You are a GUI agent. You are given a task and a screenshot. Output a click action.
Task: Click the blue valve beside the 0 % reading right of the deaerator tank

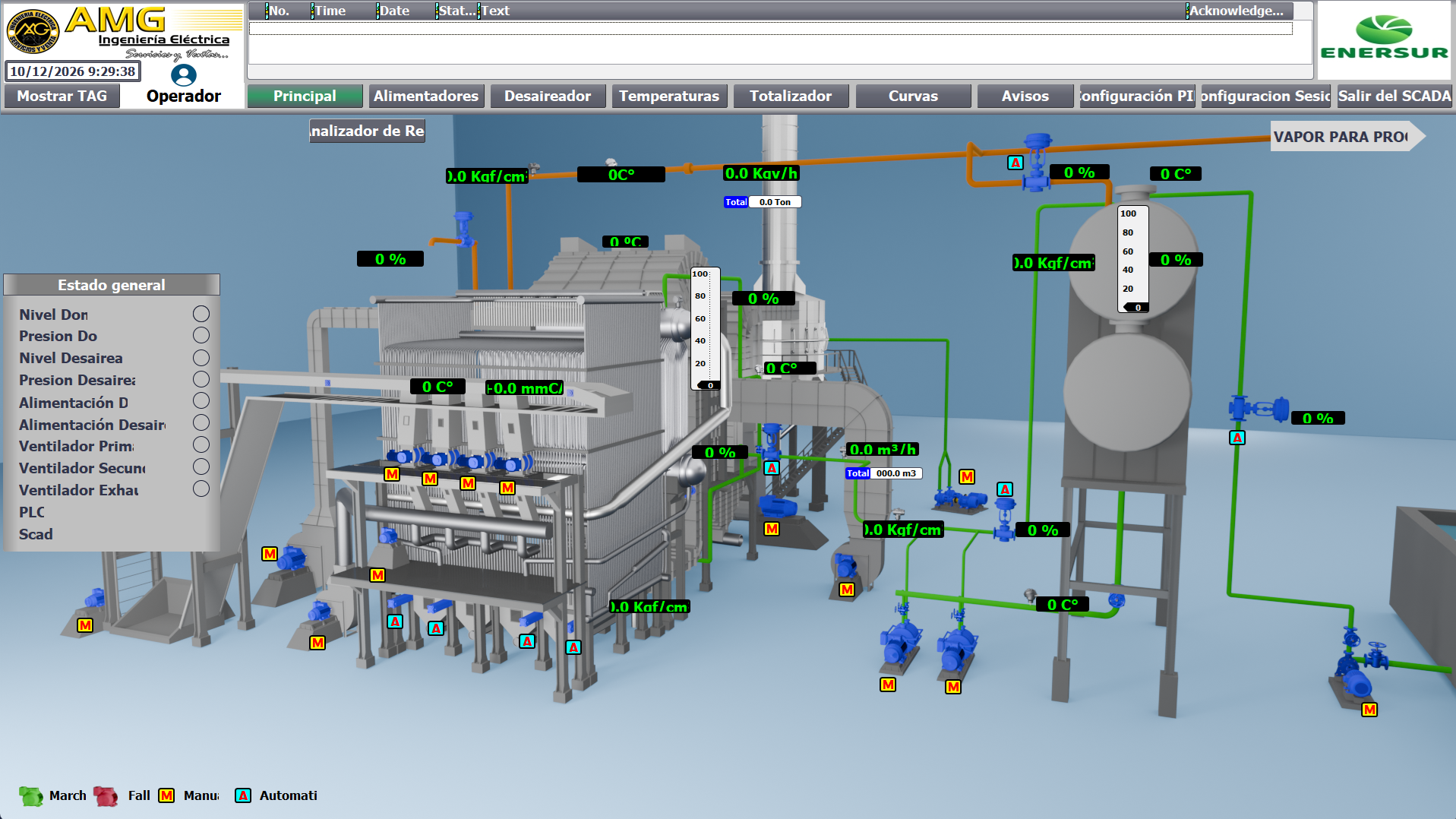[x=1258, y=409]
